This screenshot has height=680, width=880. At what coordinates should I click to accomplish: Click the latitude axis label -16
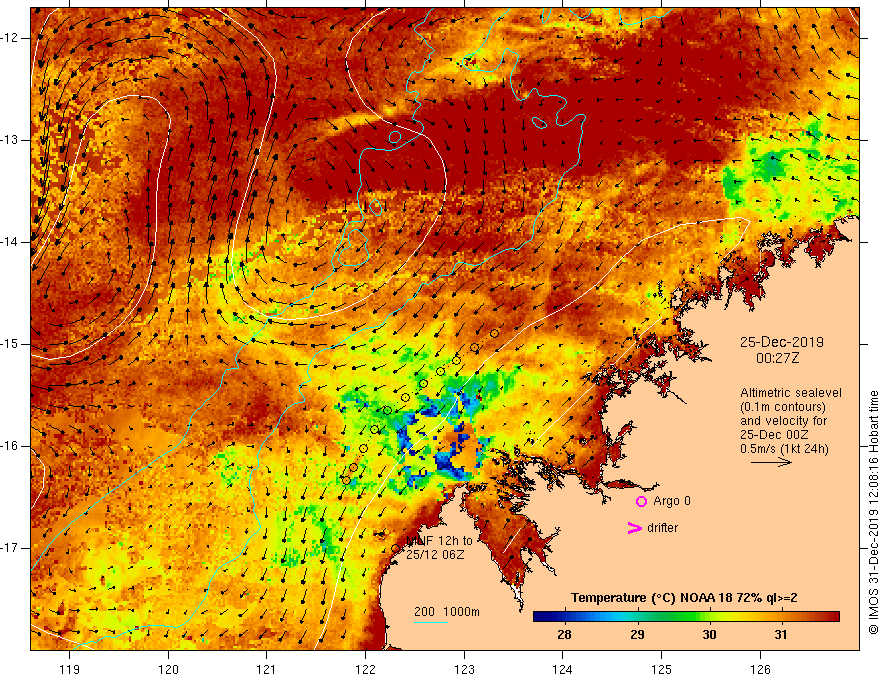pyautogui.click(x=10, y=446)
